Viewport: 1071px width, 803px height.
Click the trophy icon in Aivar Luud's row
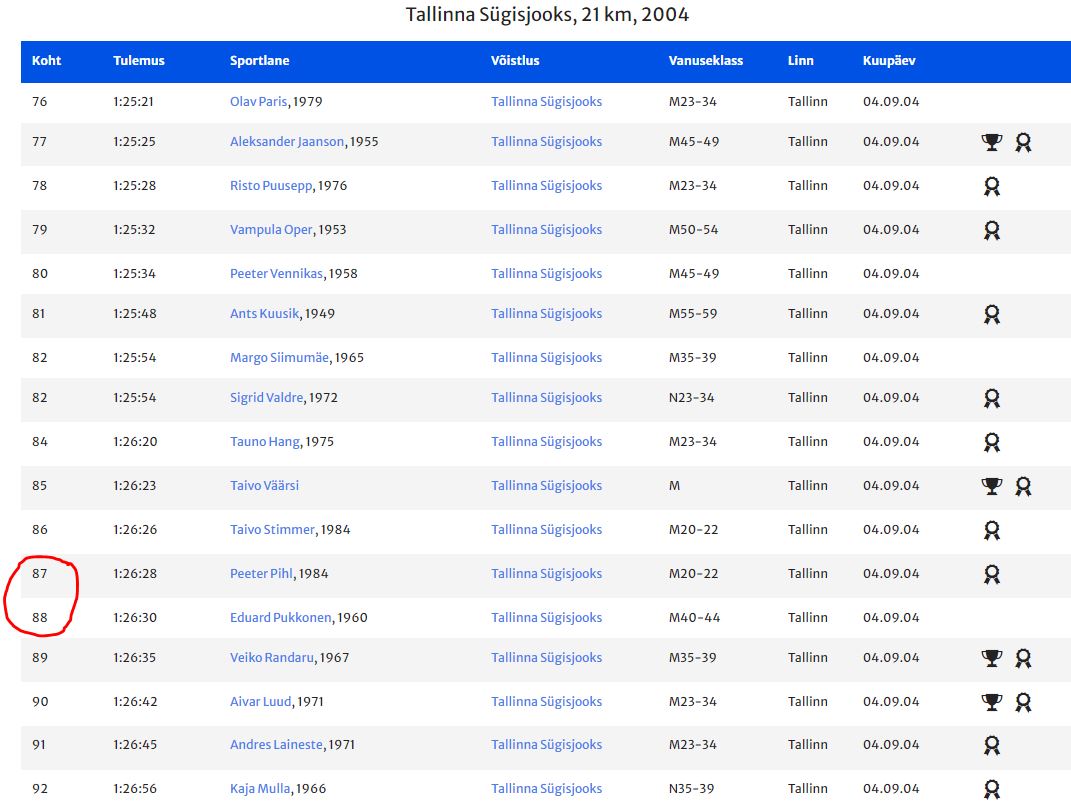[x=992, y=702]
